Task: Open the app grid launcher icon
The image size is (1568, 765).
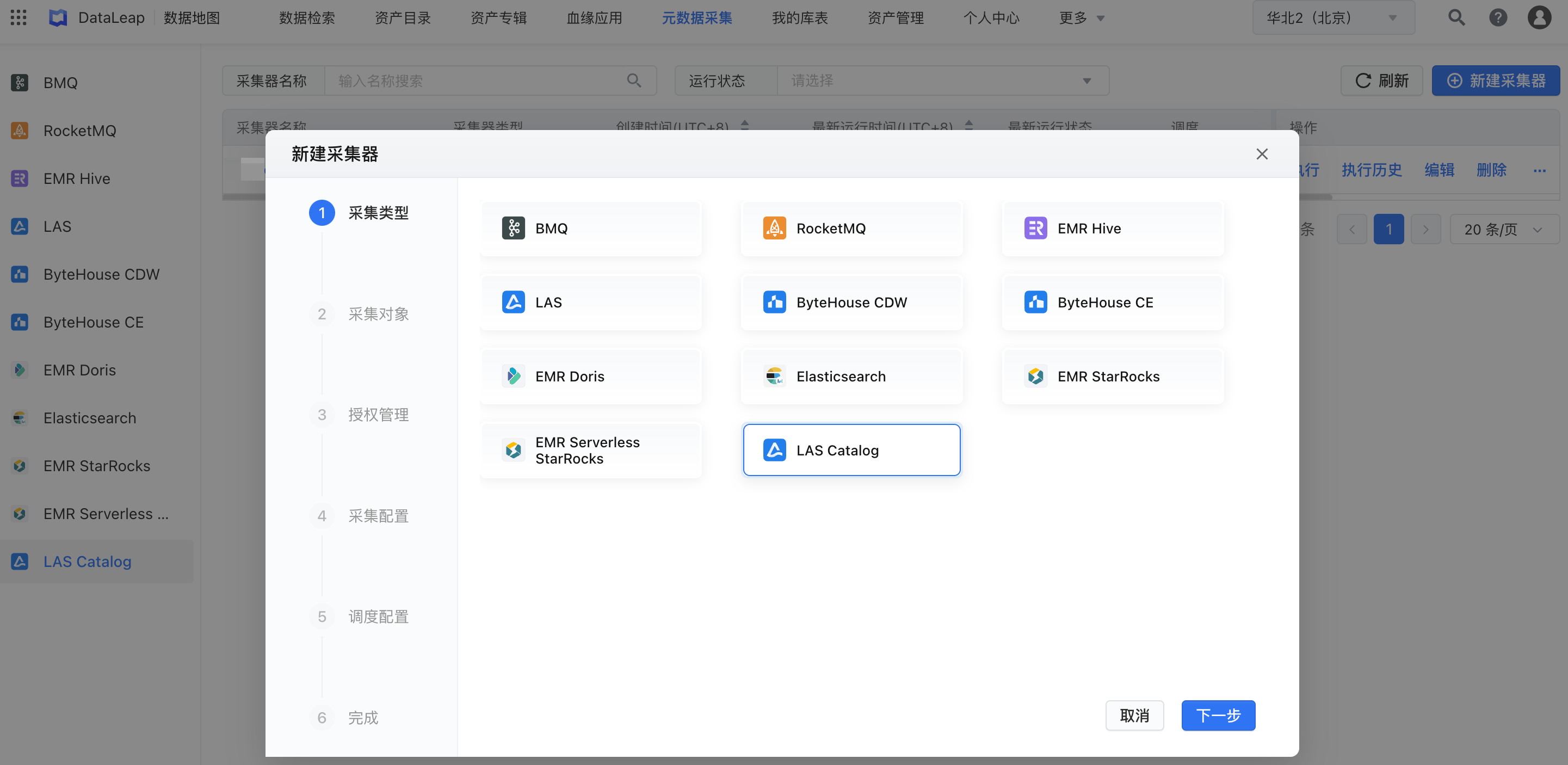Action: (x=19, y=17)
